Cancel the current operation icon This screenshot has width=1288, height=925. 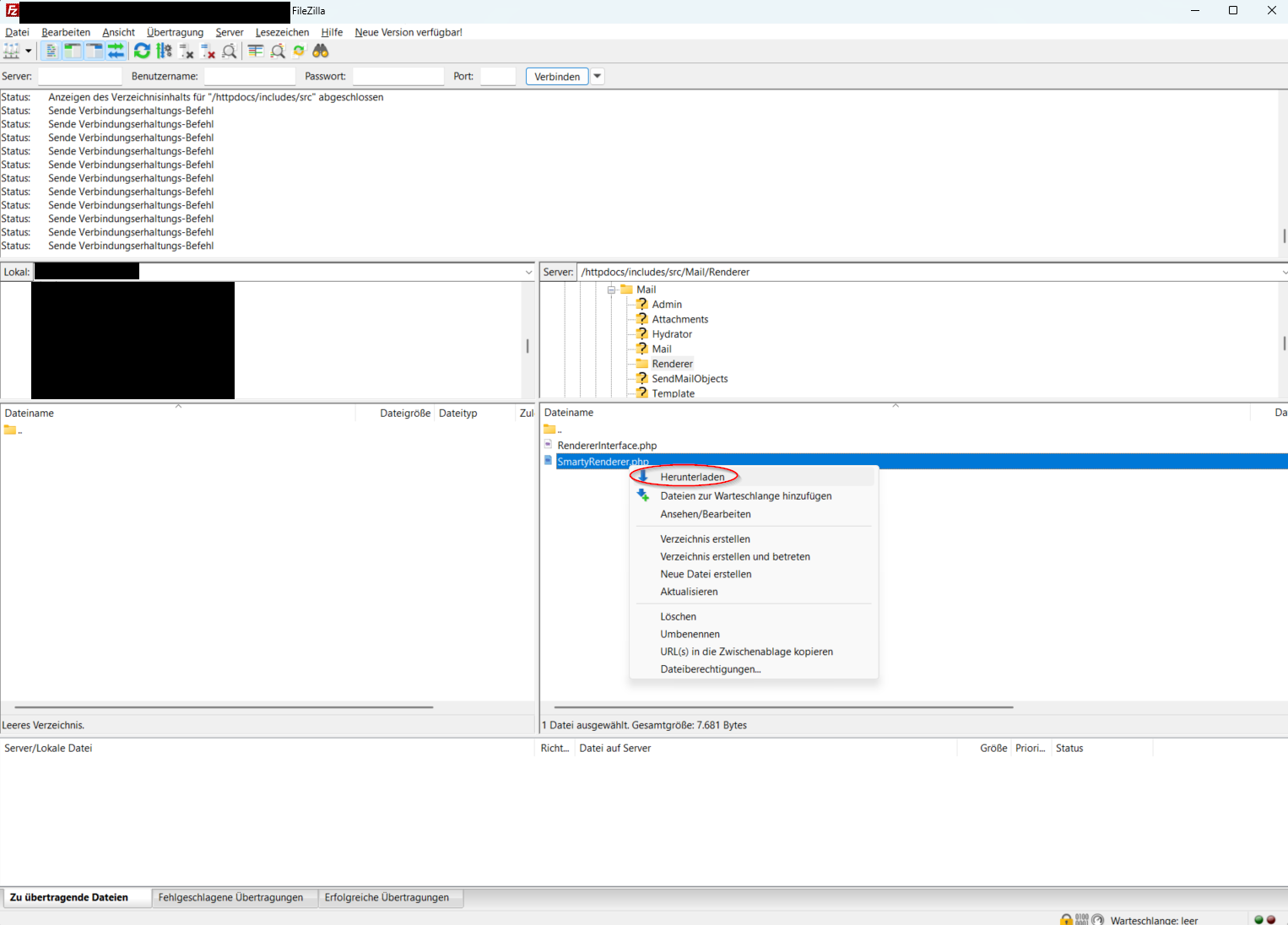(x=187, y=51)
